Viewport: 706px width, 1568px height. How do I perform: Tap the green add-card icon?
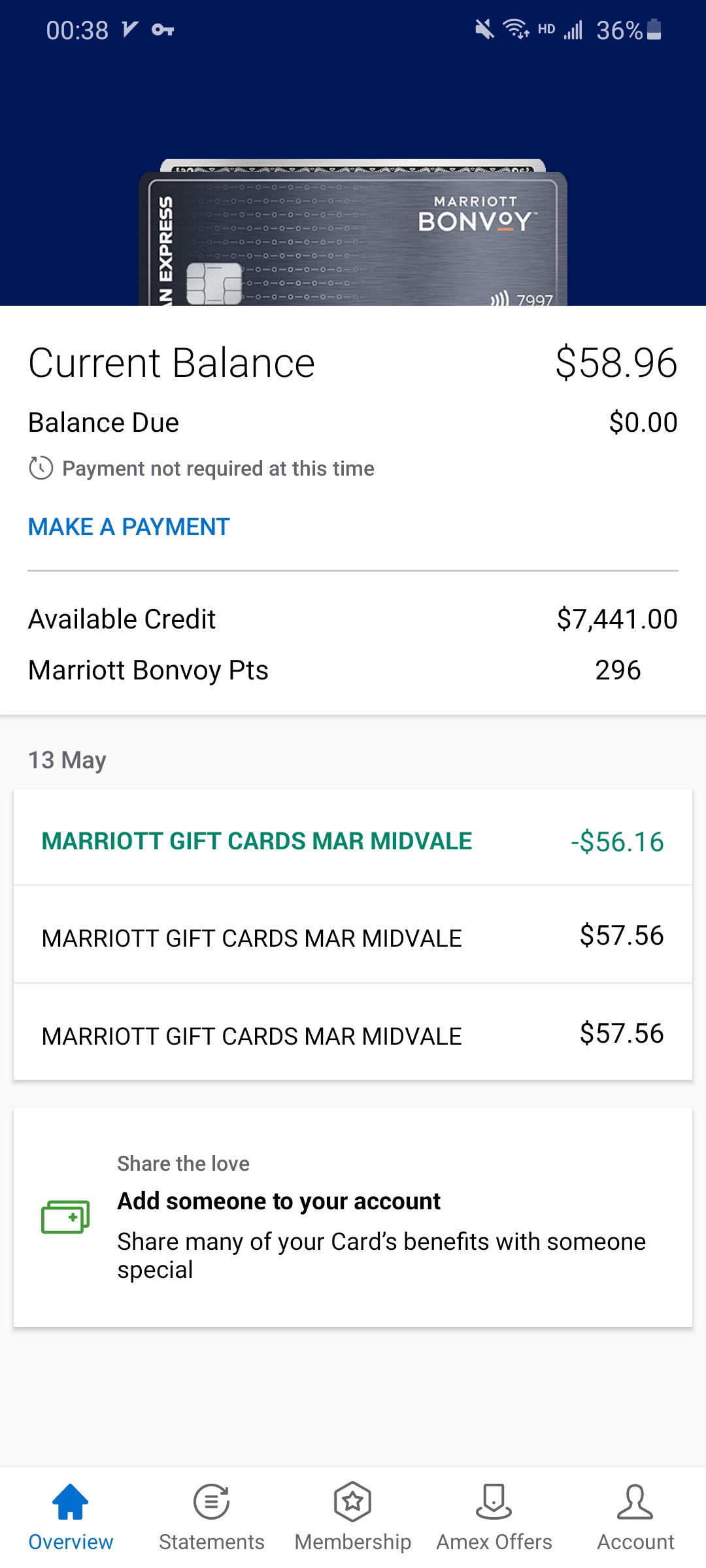65,1217
